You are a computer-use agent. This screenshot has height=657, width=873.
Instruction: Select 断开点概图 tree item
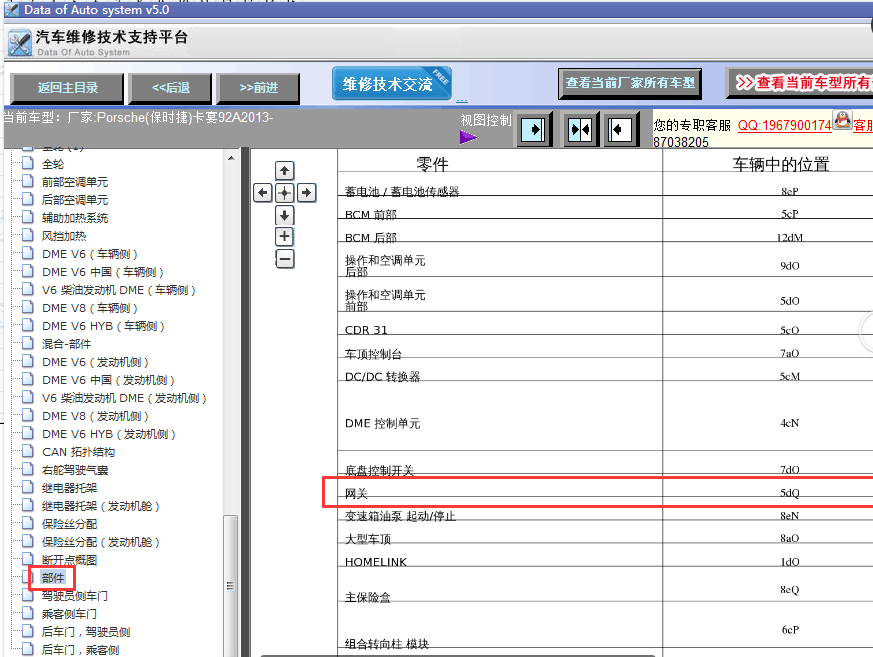(69, 560)
